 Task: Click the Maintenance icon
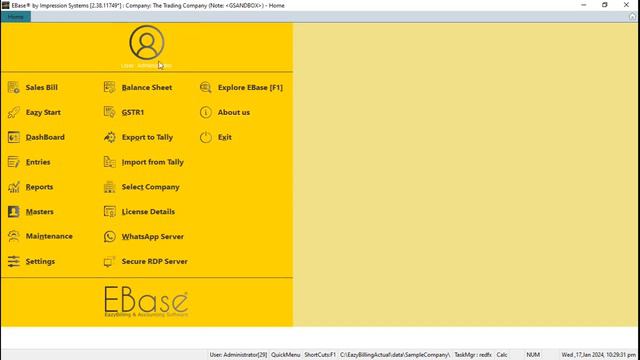coord(13,236)
